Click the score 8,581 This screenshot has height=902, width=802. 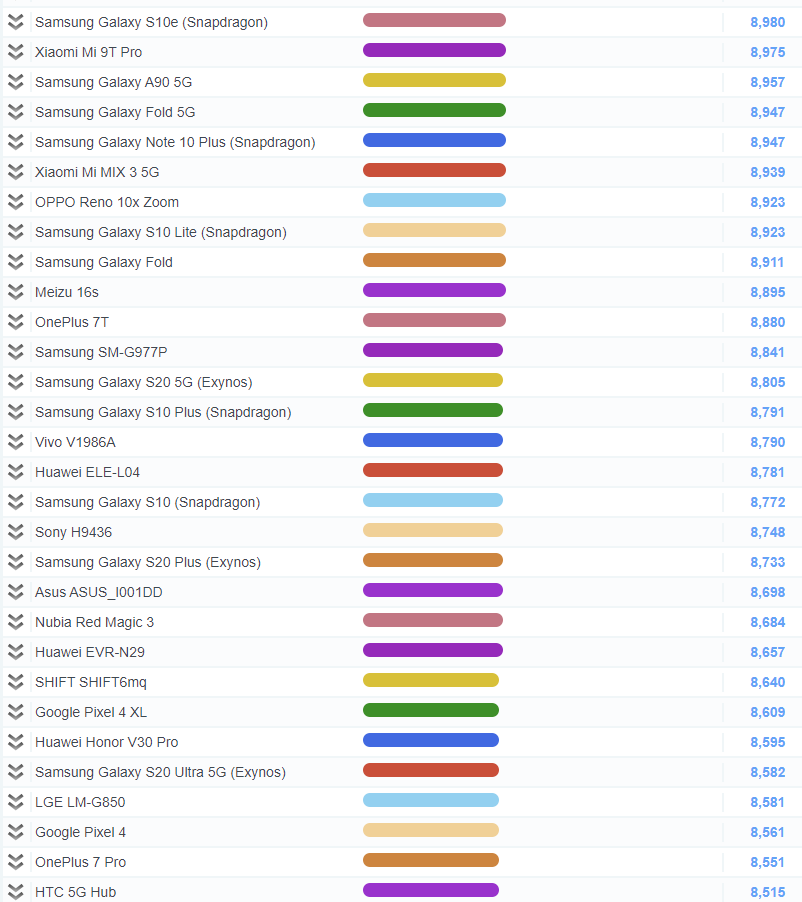767,802
